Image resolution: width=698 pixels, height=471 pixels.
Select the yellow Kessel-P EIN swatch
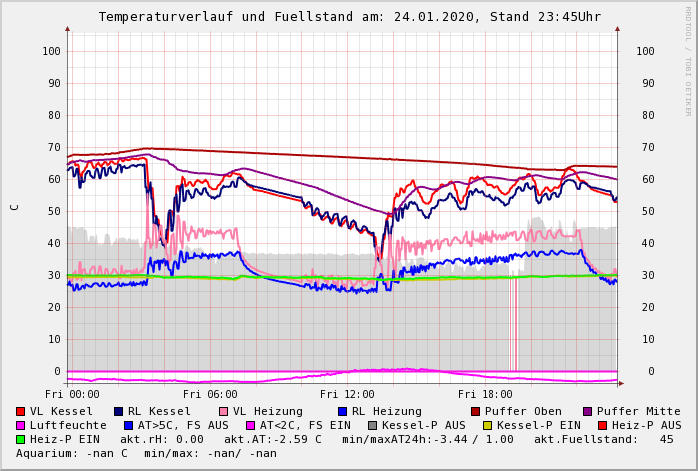486,425
